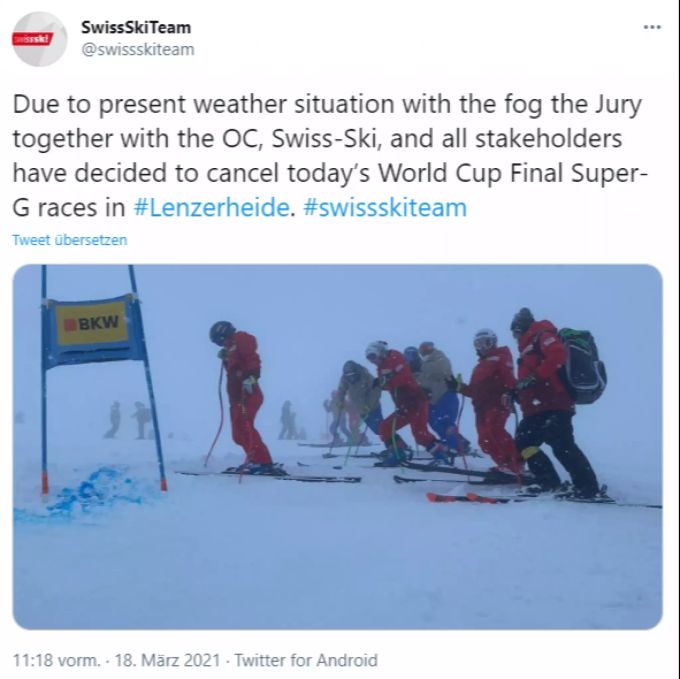Screen dimensions: 680x679
Task: Click the 11:18 vorm. timestamp
Action: [x=56, y=660]
